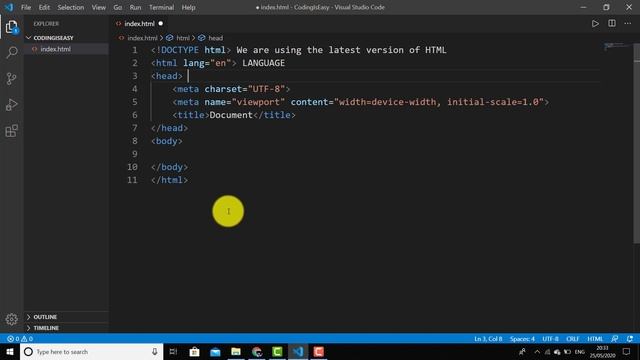
Task: Click index.html breadcrumb segment
Action: (142, 38)
